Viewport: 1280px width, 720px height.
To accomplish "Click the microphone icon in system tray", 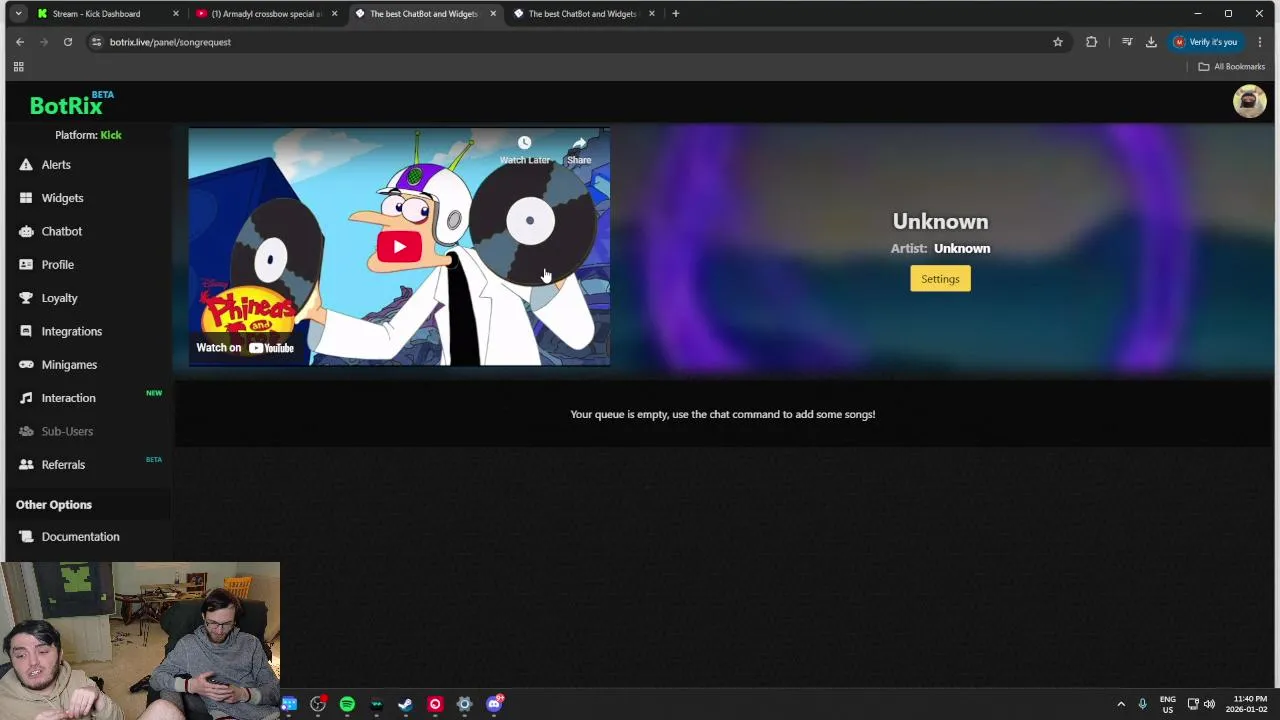I will click(1142, 704).
